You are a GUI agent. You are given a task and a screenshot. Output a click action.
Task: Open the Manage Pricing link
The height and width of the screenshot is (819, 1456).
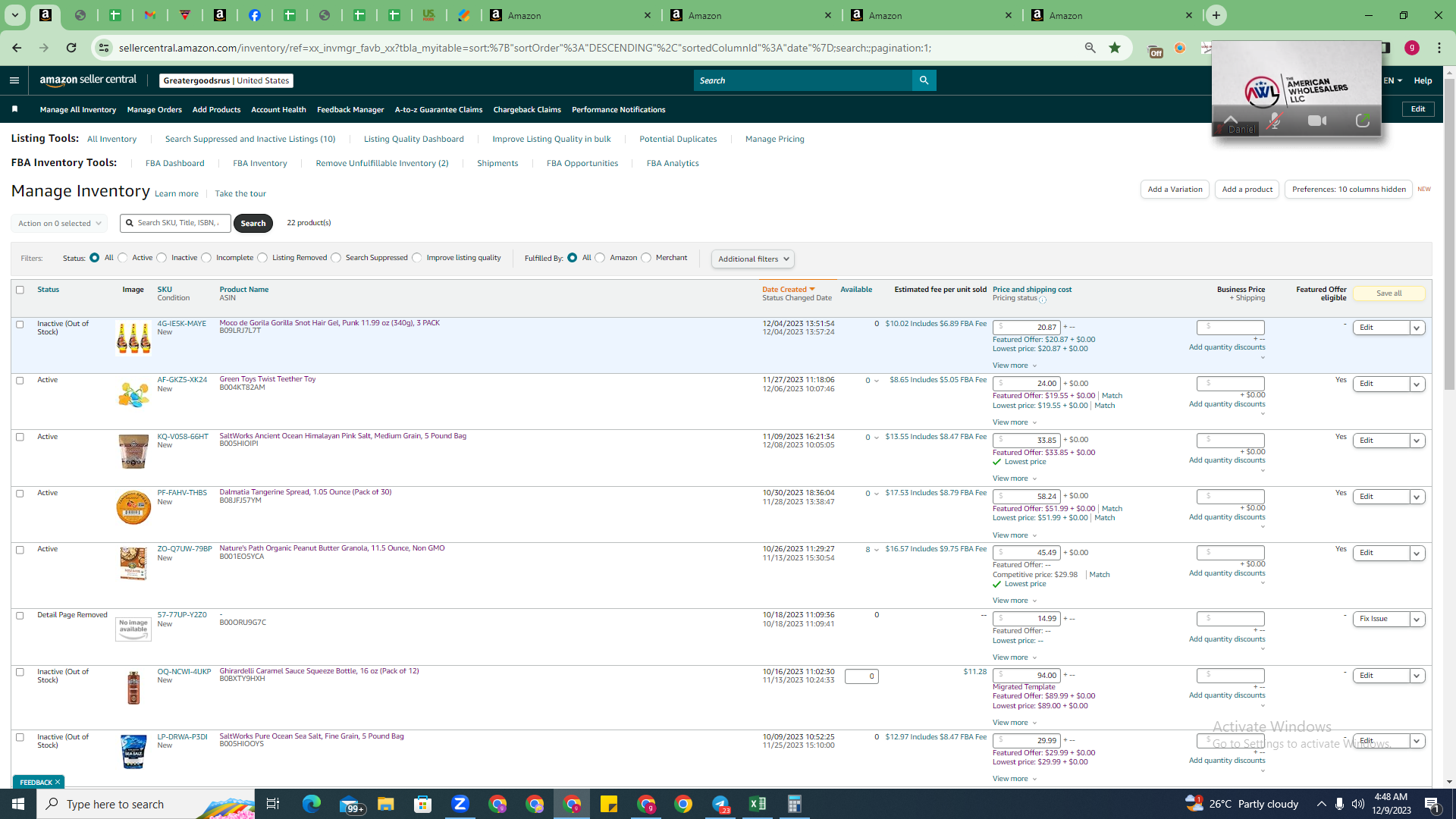click(774, 140)
